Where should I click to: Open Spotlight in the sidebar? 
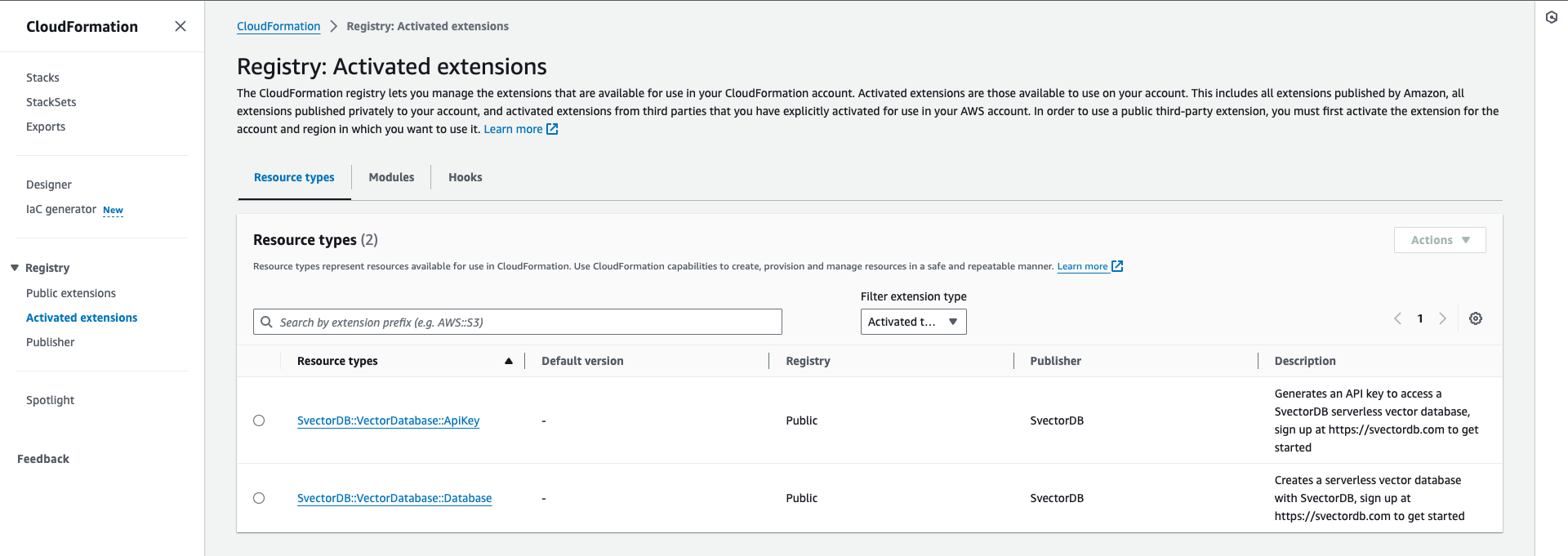(50, 400)
